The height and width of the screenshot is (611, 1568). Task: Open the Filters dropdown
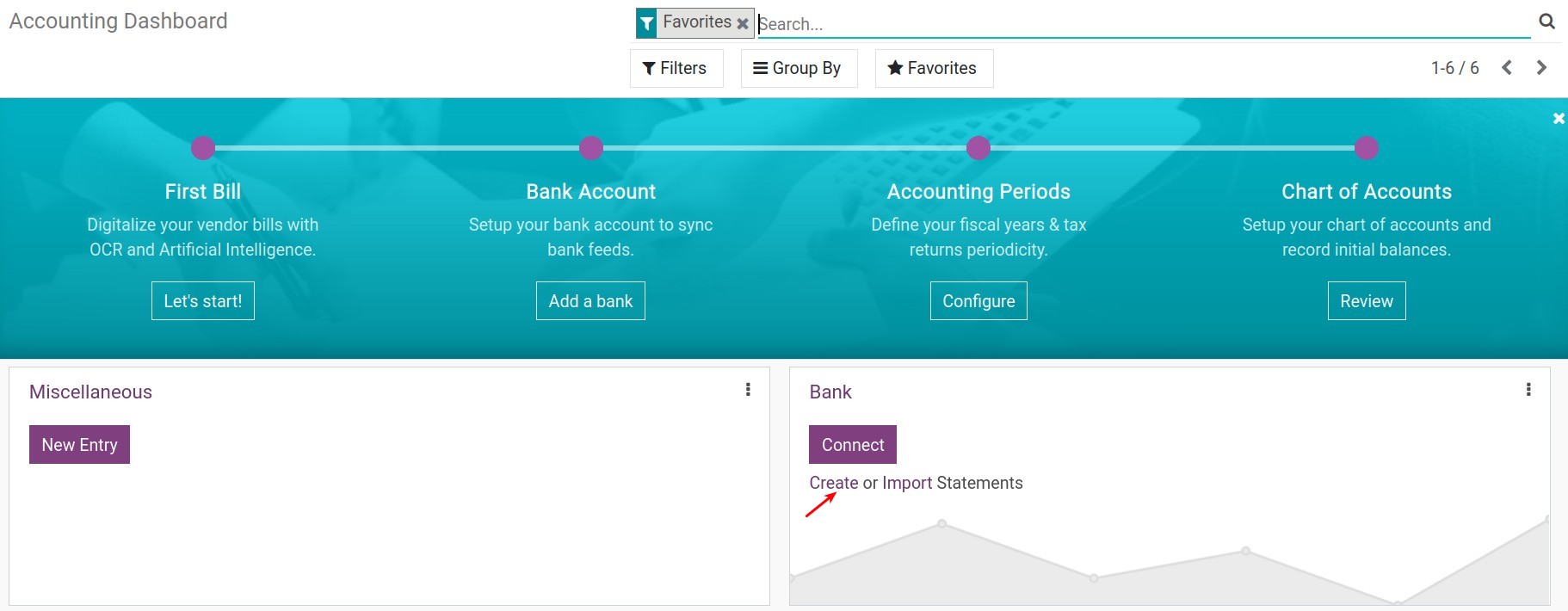tap(676, 68)
